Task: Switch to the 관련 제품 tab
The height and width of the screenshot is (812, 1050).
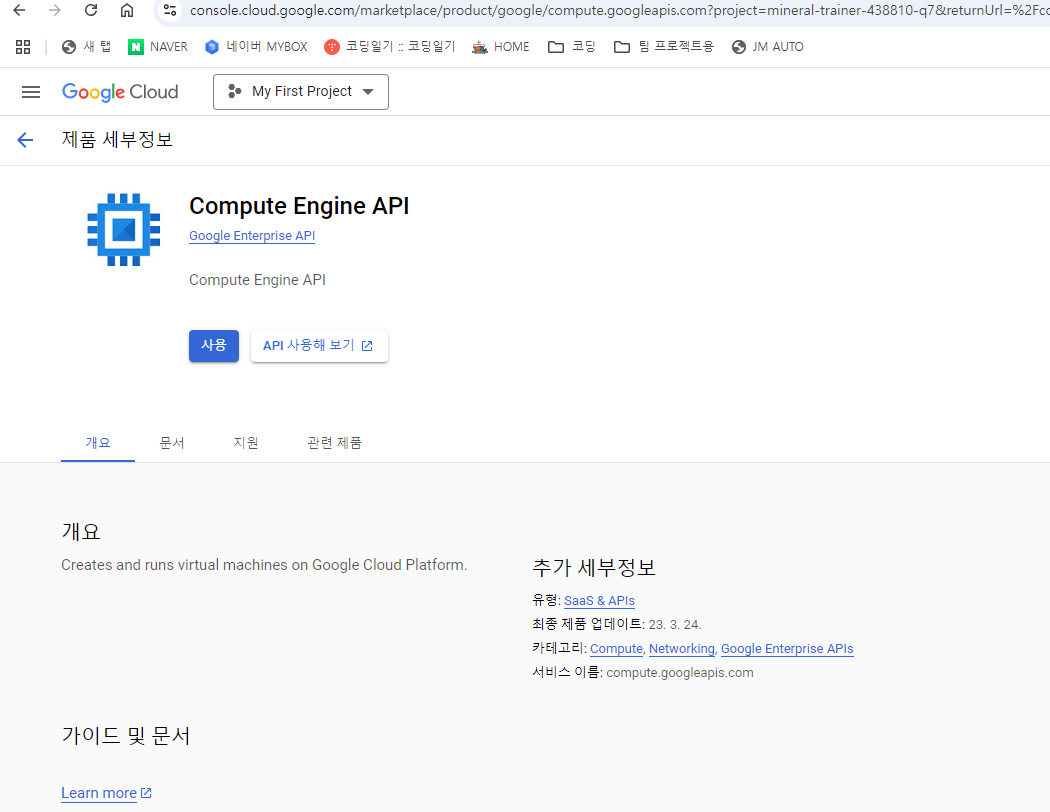Action: [x=334, y=442]
